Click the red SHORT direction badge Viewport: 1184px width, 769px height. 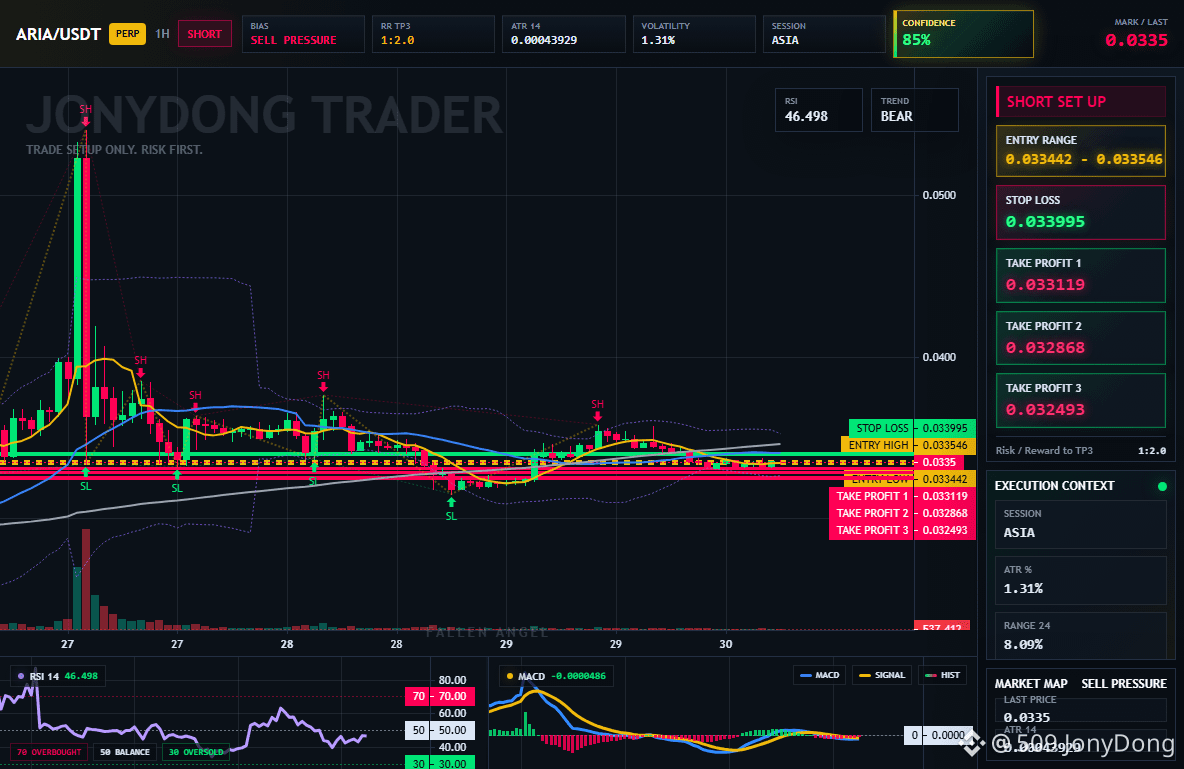[x=205, y=34]
